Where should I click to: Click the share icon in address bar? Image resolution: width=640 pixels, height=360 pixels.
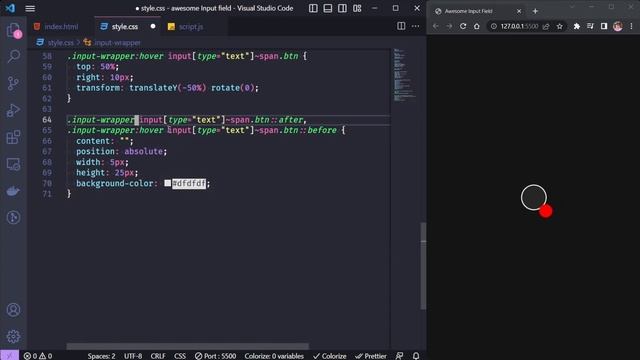[x=546, y=26]
